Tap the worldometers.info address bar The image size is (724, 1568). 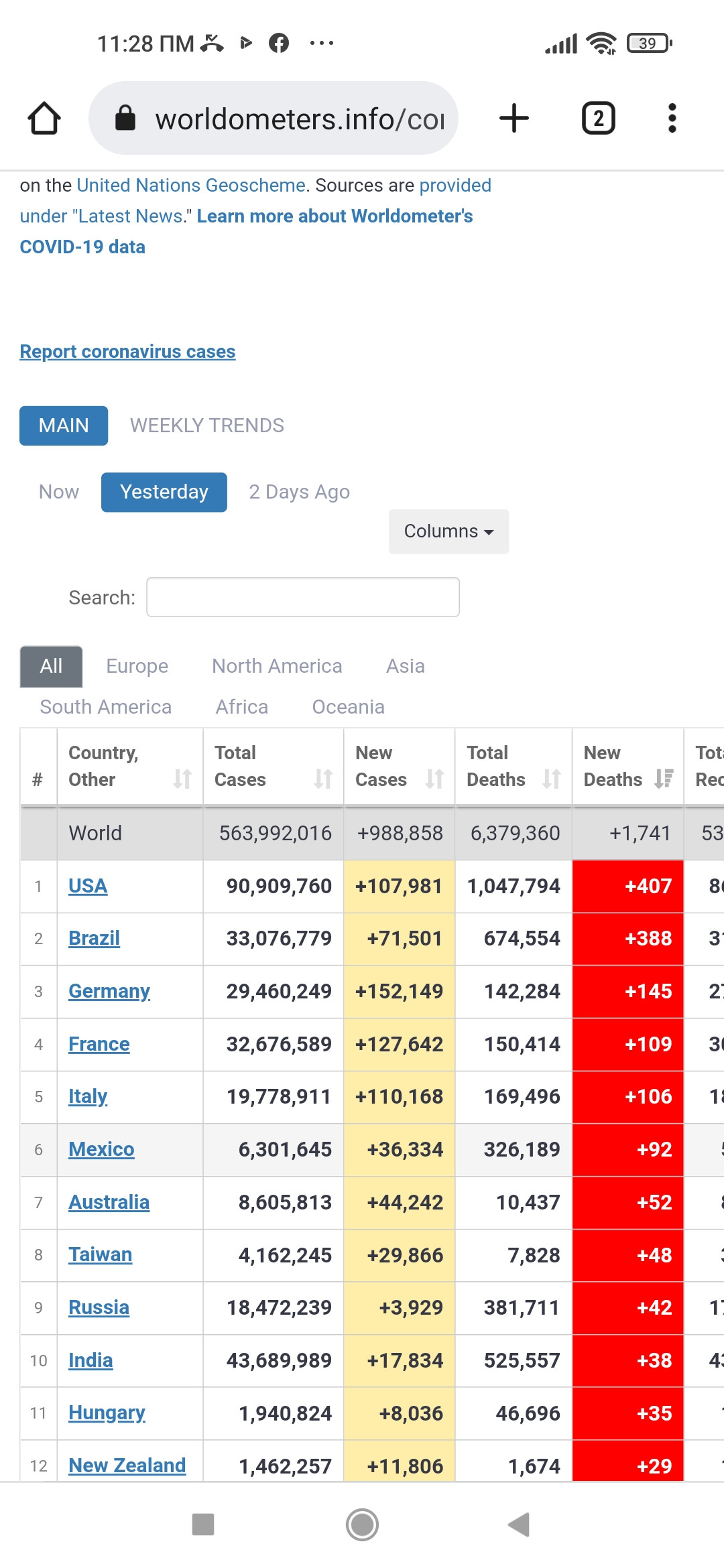point(274,119)
